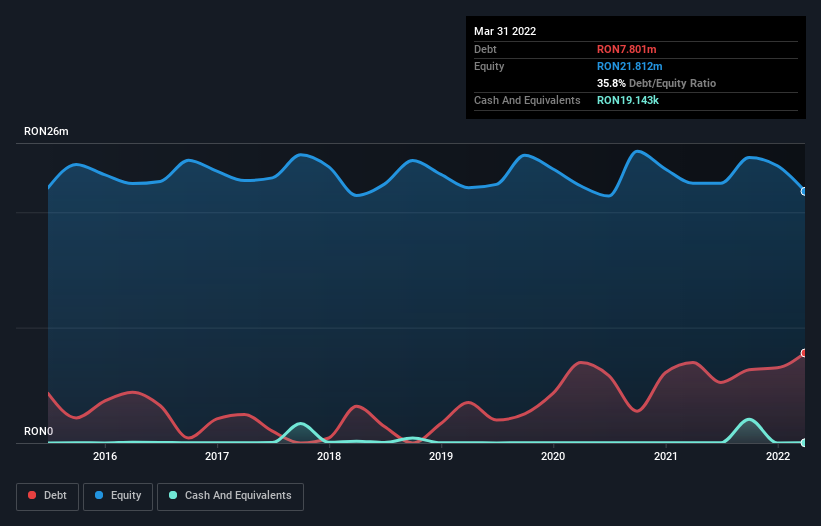This screenshot has width=821, height=526.
Task: Select the 2019 x-axis label
Action: tap(441, 456)
